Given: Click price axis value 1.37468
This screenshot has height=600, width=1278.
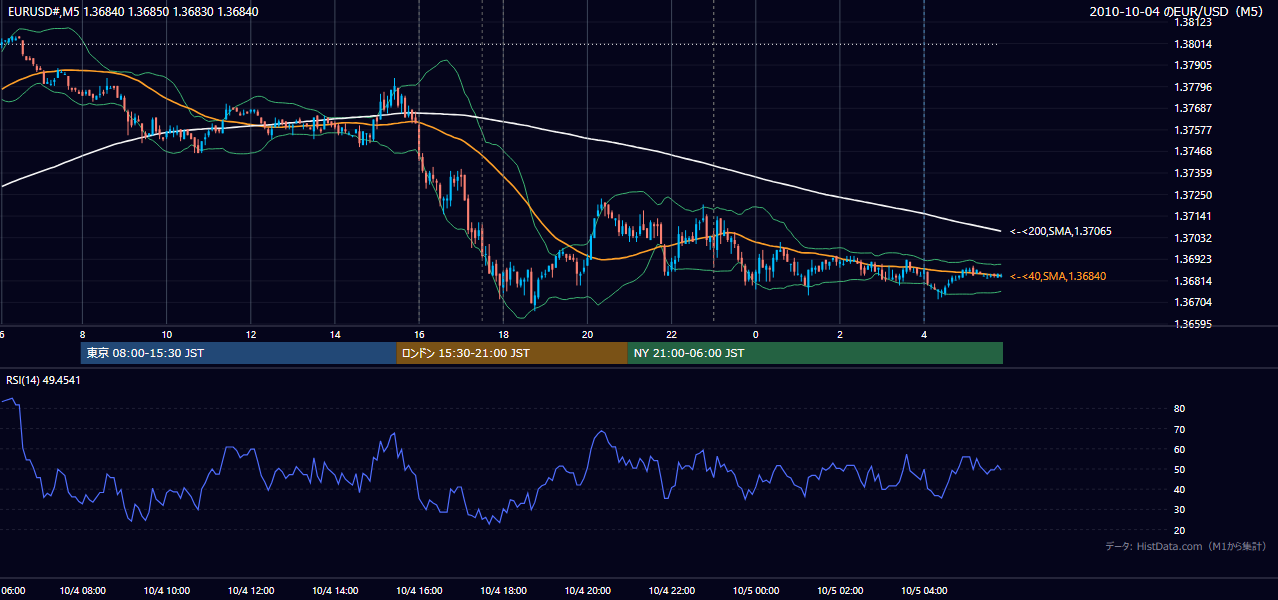Looking at the screenshot, I should coord(1192,151).
